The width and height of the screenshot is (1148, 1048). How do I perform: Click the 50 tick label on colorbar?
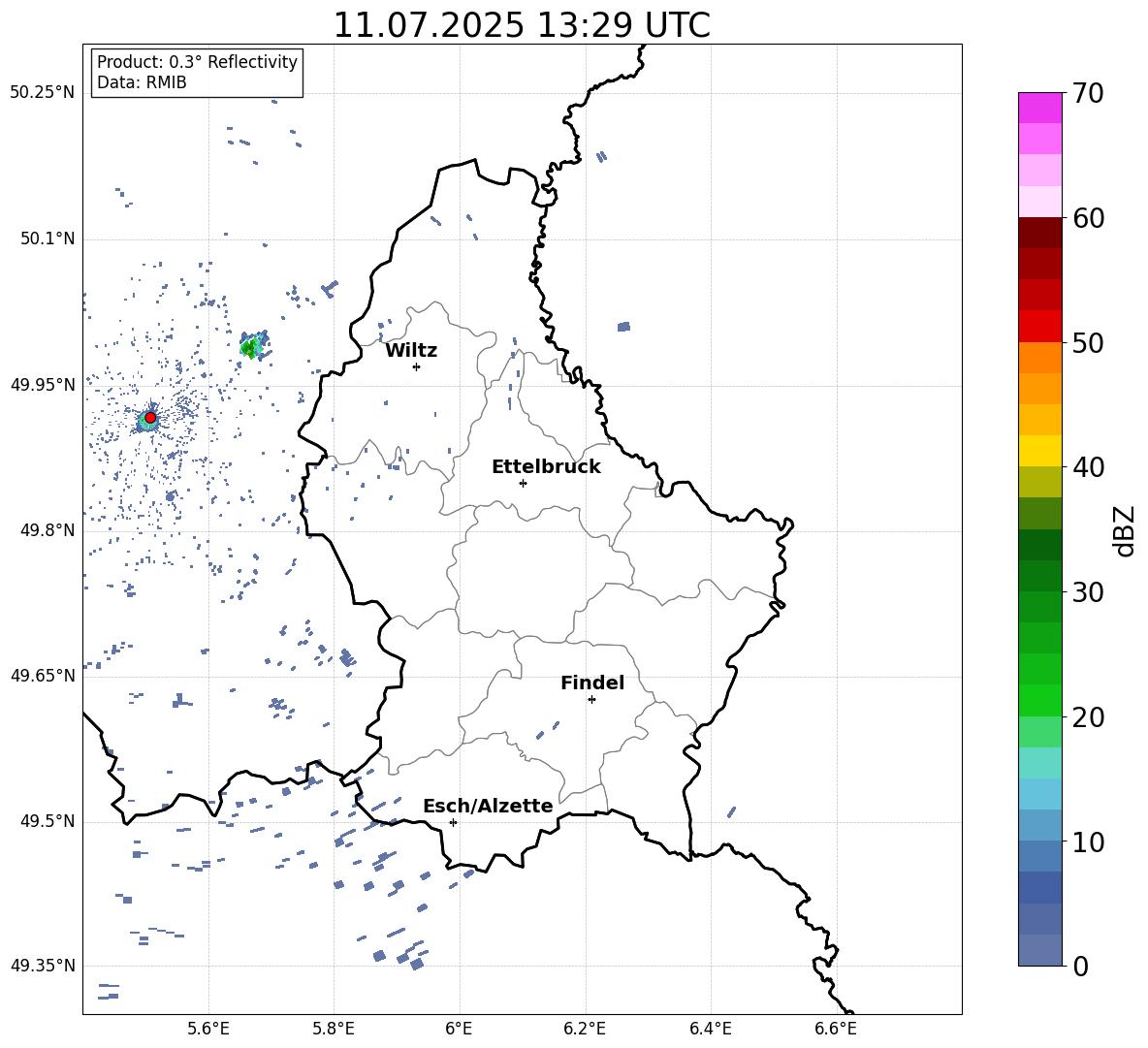coord(1088,342)
